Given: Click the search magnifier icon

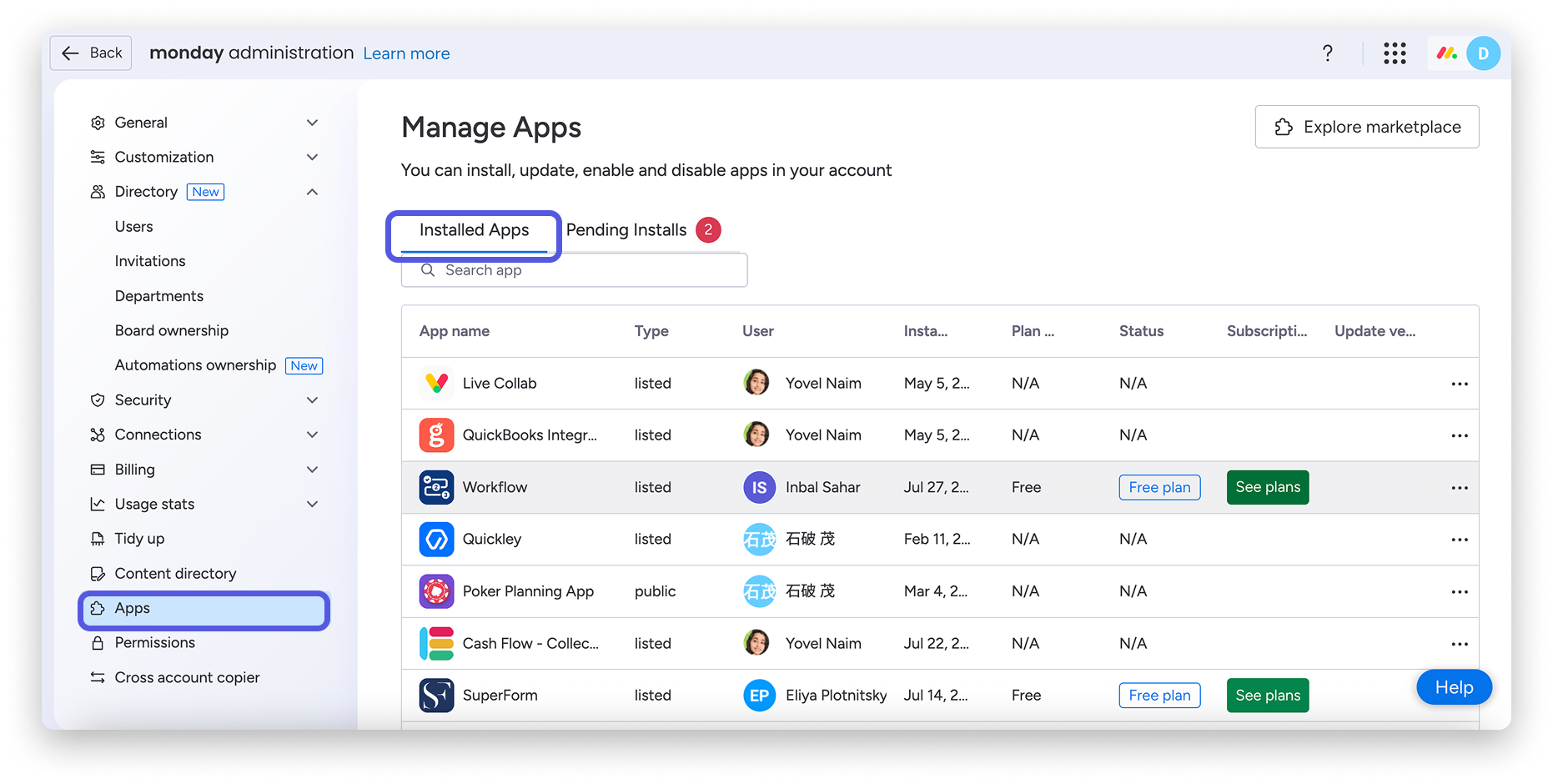Looking at the screenshot, I should coord(428,270).
